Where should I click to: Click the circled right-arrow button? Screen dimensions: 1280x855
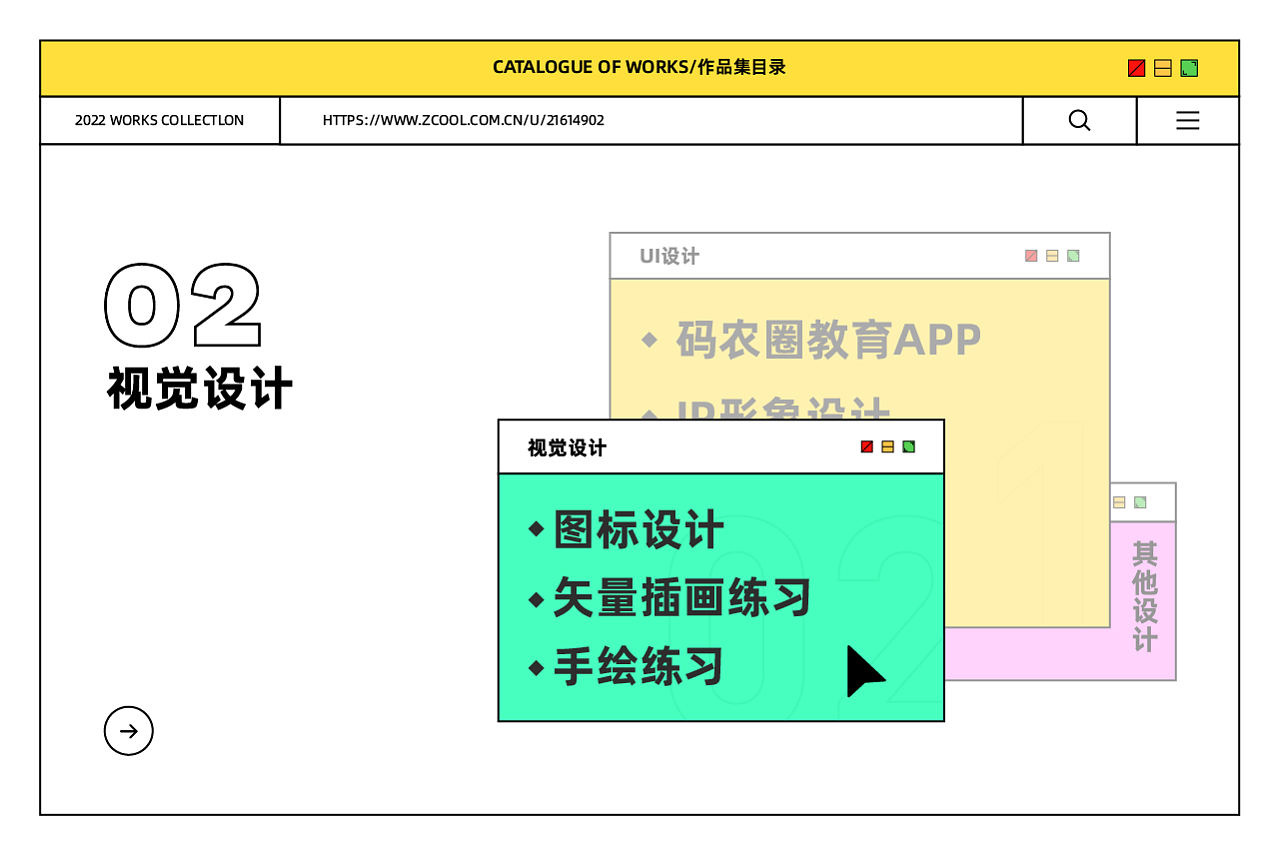[x=129, y=731]
